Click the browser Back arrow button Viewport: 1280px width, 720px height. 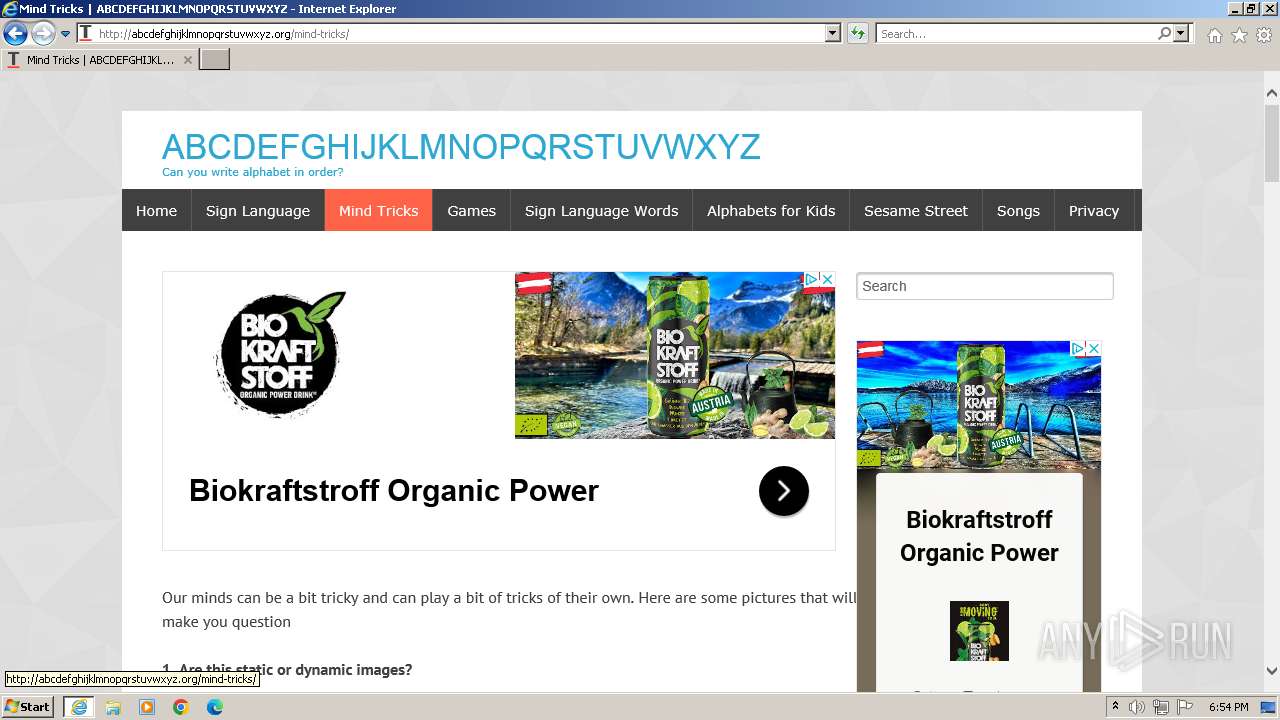(x=15, y=34)
